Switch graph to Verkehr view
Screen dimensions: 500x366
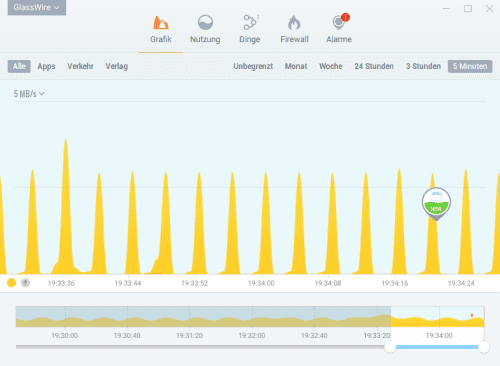(80, 66)
